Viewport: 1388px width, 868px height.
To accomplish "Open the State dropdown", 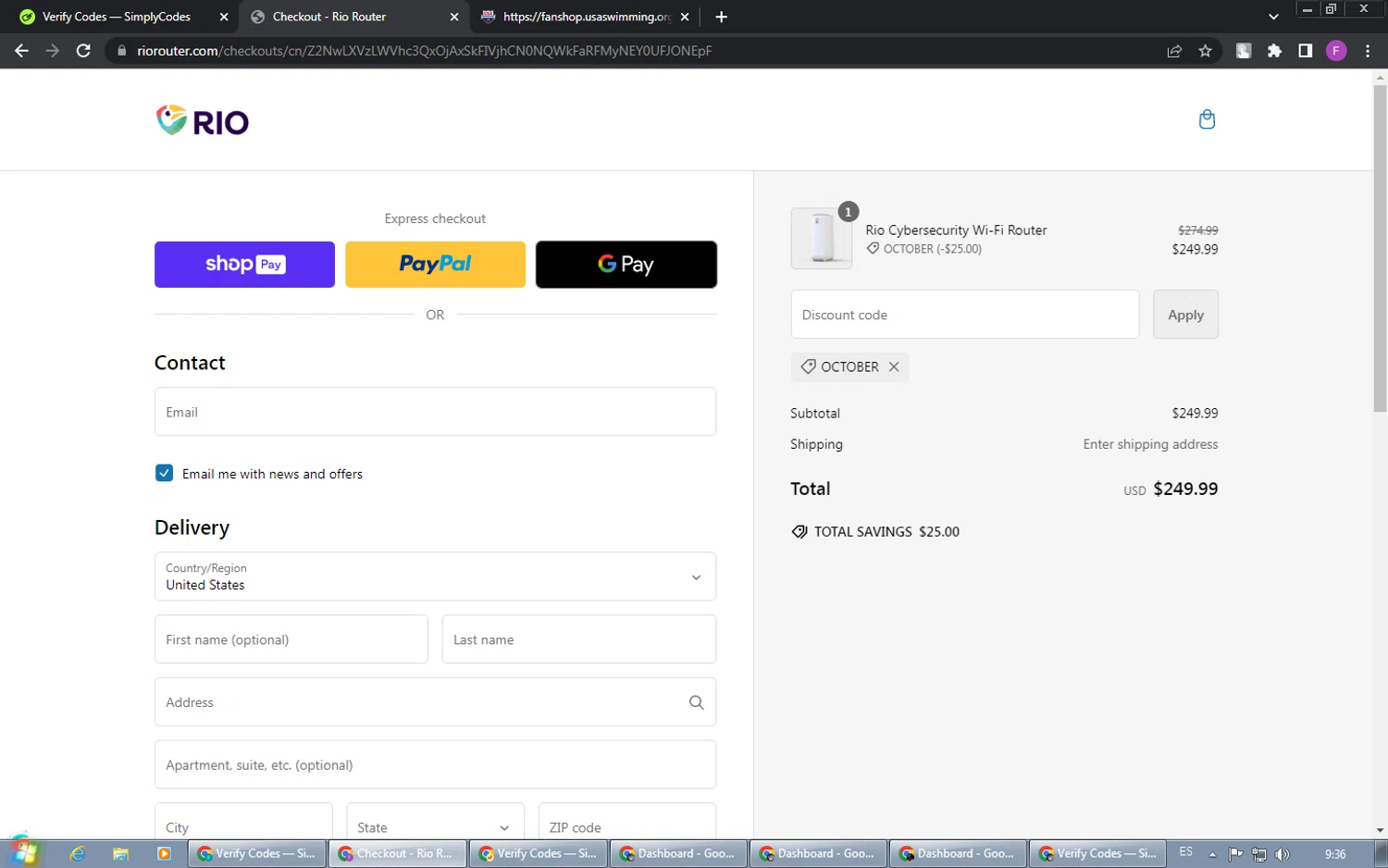I will coord(435,823).
